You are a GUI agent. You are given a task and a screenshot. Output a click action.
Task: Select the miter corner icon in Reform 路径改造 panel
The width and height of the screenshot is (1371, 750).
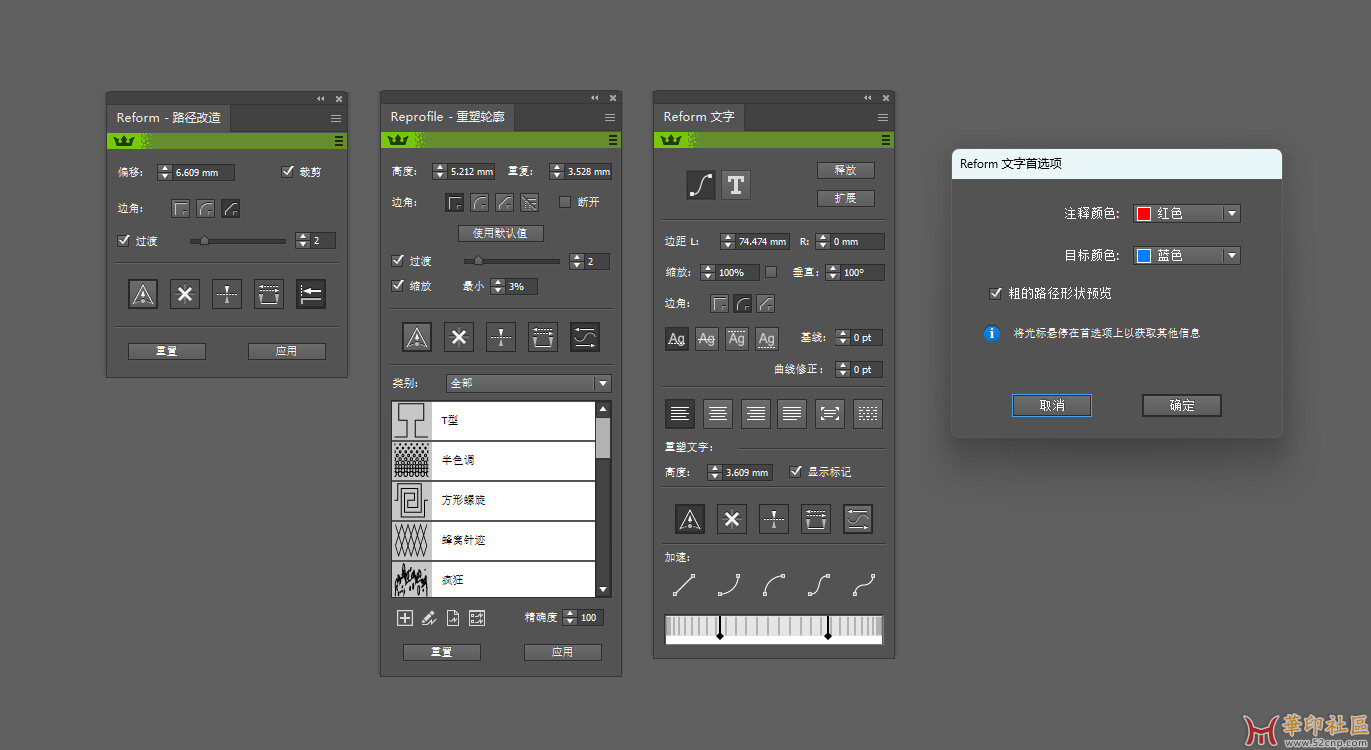pyautogui.click(x=180, y=209)
